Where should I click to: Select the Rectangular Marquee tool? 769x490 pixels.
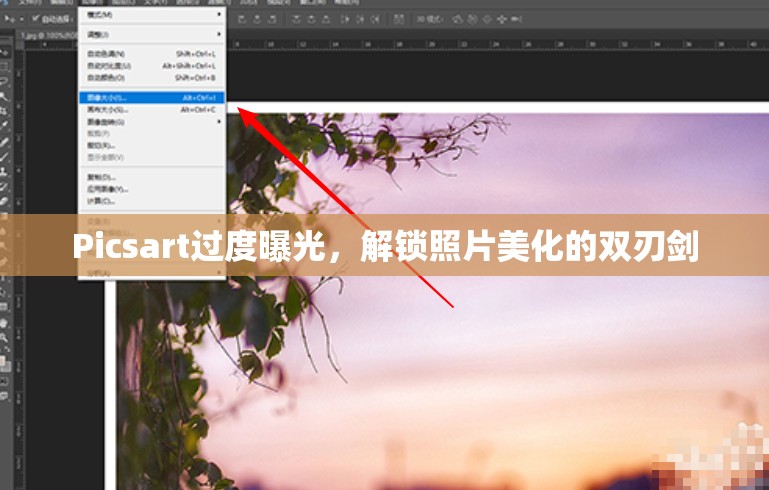click(x=5, y=66)
